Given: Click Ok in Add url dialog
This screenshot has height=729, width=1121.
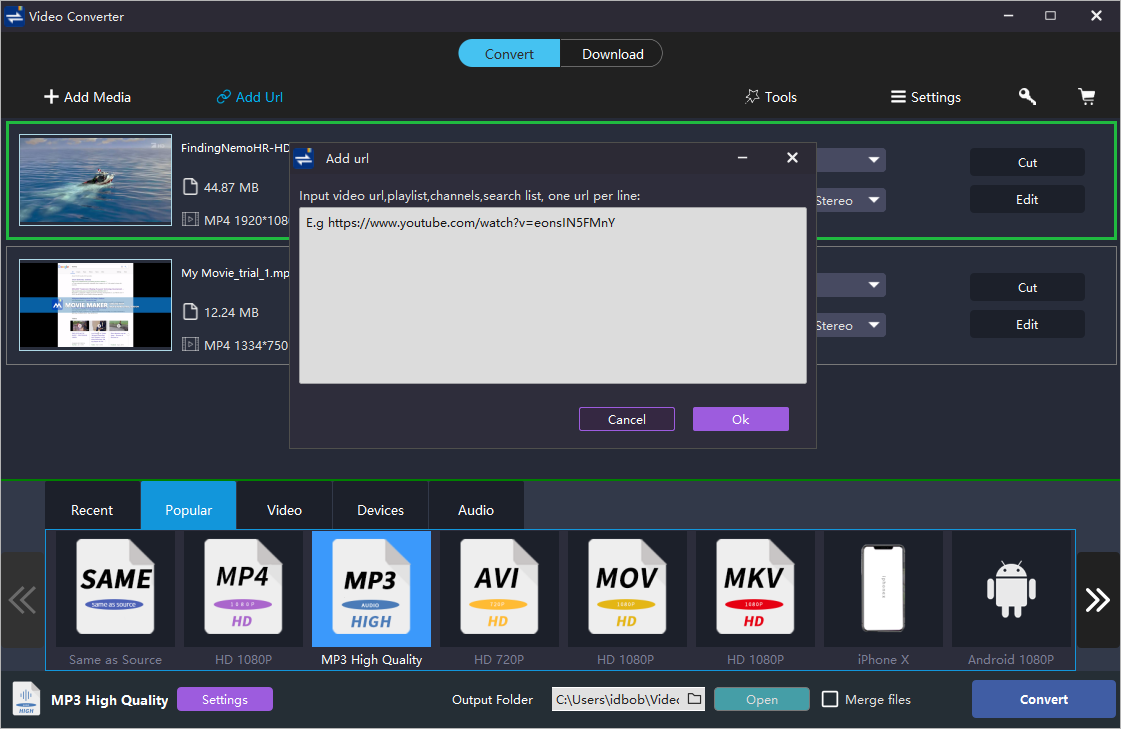Looking at the screenshot, I should click(x=741, y=420).
